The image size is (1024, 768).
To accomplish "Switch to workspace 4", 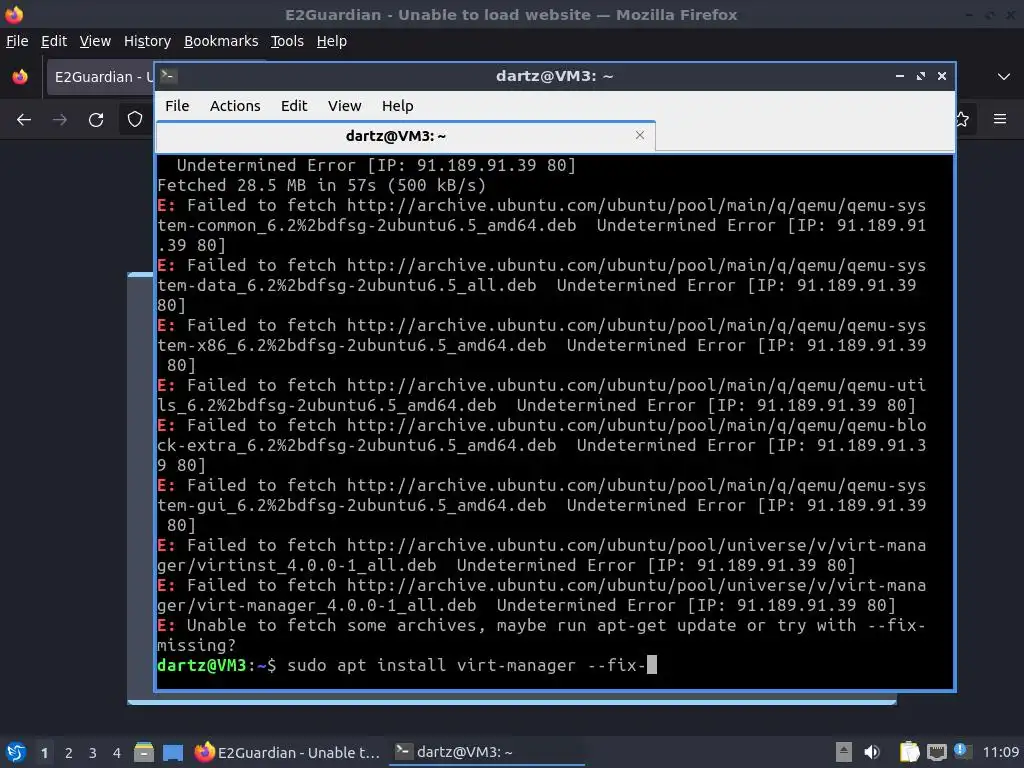I will point(116,753).
